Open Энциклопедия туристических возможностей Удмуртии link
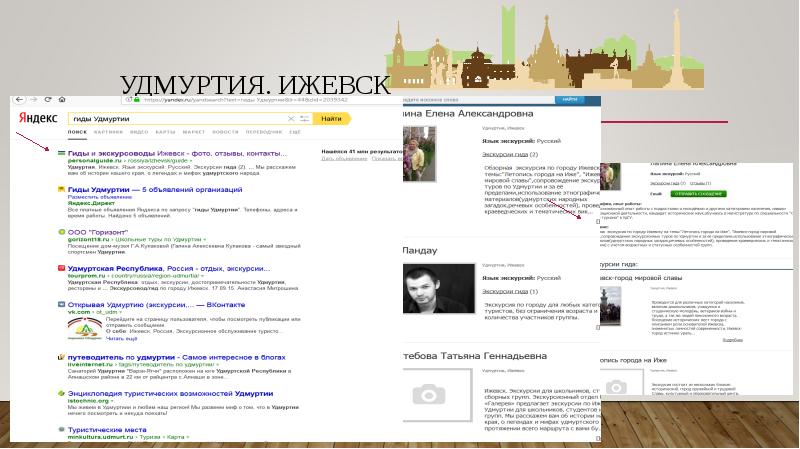 coord(170,393)
